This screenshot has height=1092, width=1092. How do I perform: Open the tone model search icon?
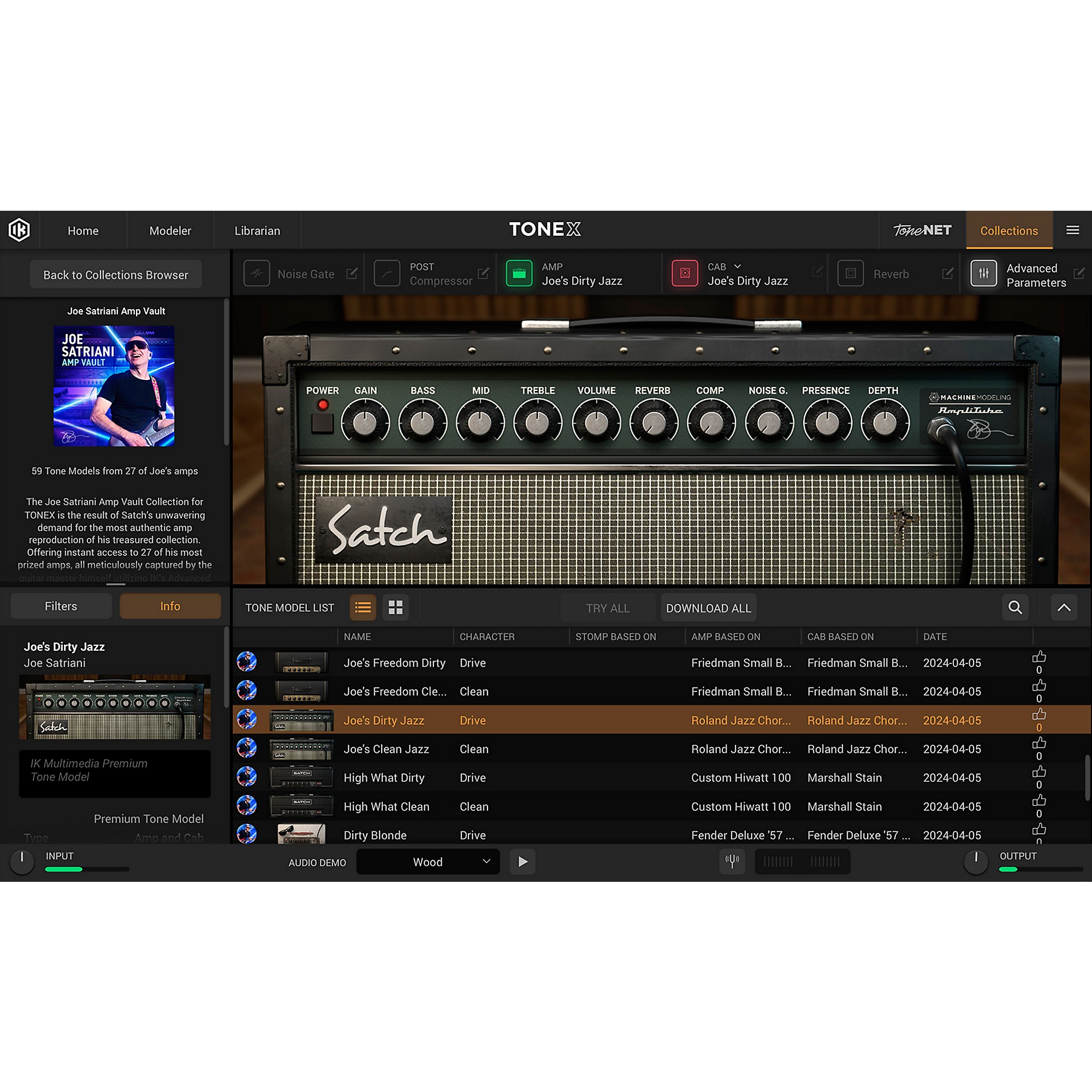point(1015,608)
